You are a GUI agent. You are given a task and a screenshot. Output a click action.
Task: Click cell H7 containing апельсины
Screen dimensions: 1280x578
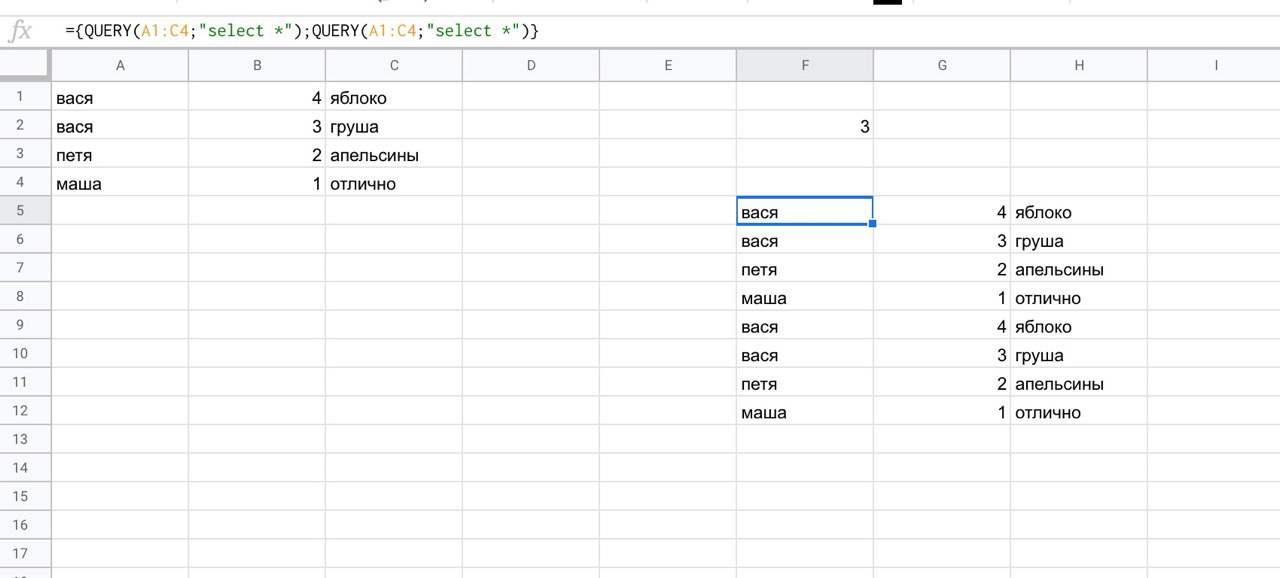click(x=1079, y=269)
